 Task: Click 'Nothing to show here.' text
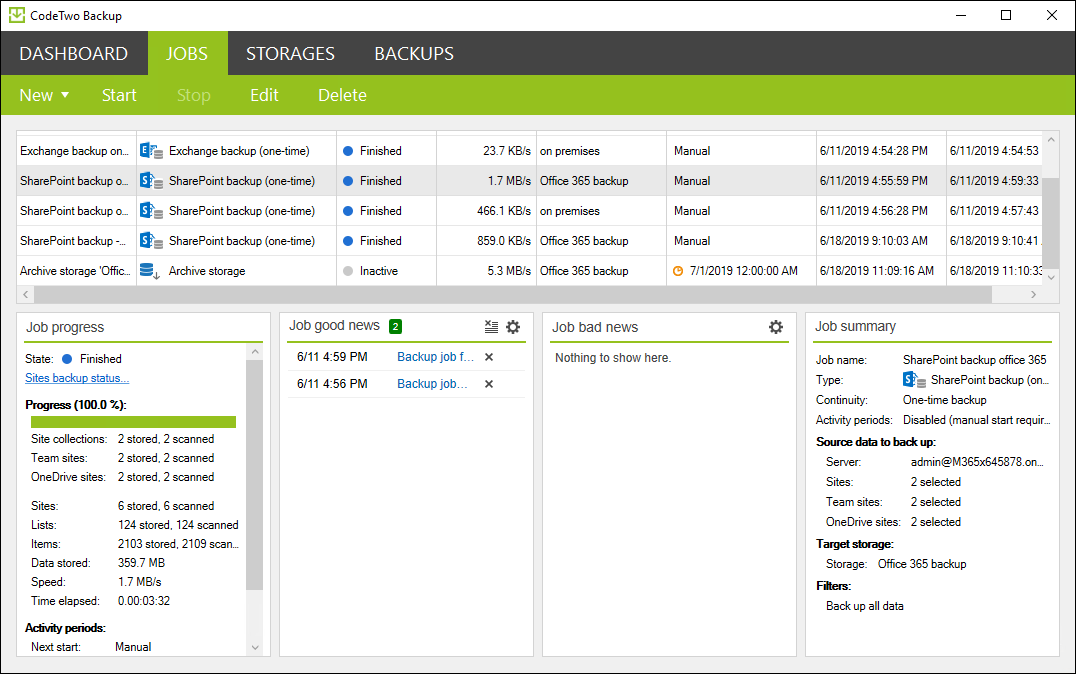coord(613,358)
